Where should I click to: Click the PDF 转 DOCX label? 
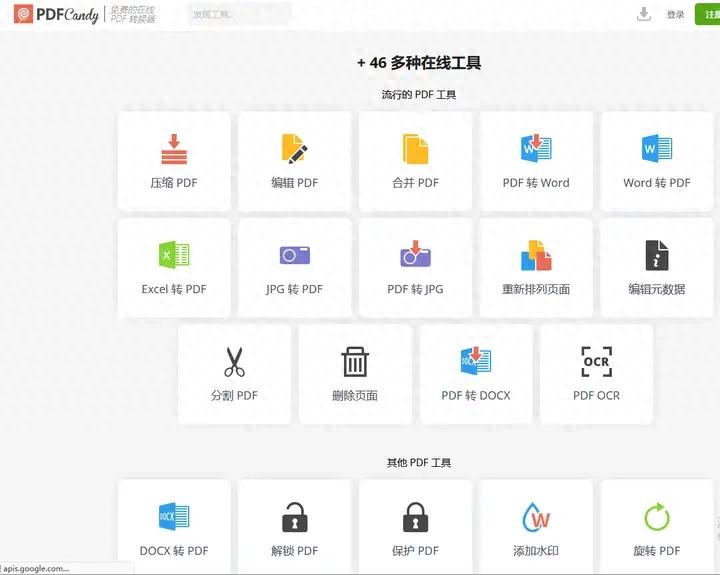(476, 395)
